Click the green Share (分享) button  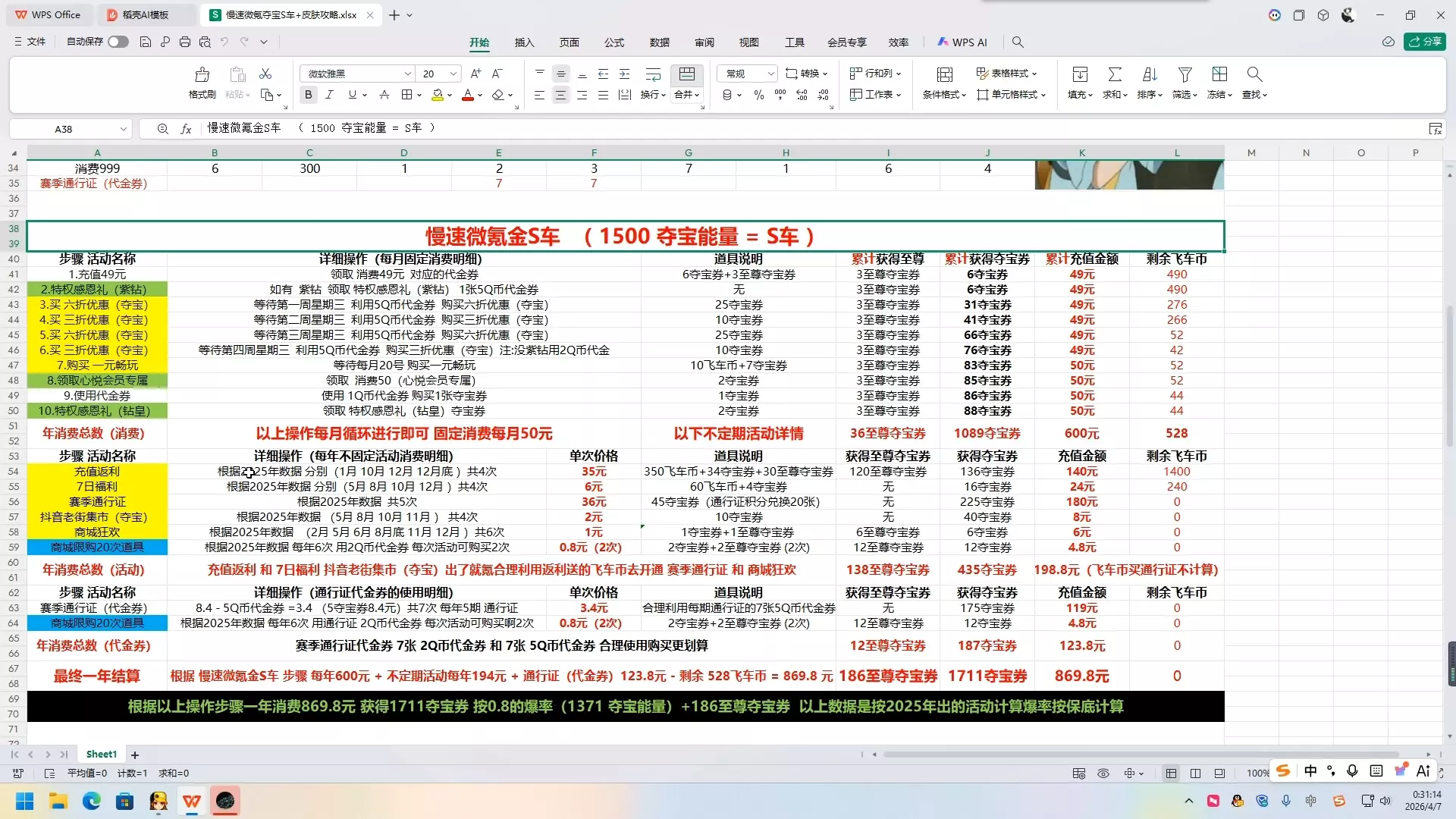tap(1425, 42)
